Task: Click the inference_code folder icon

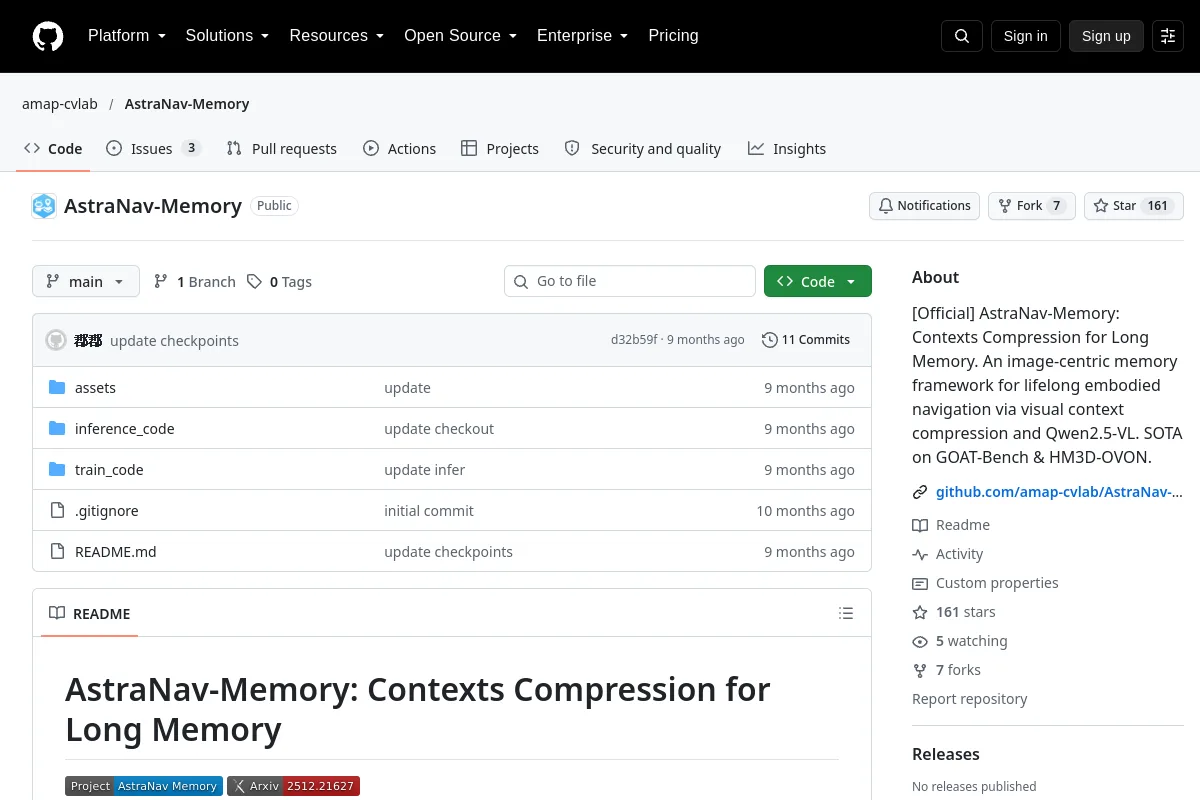Action: 57,429
